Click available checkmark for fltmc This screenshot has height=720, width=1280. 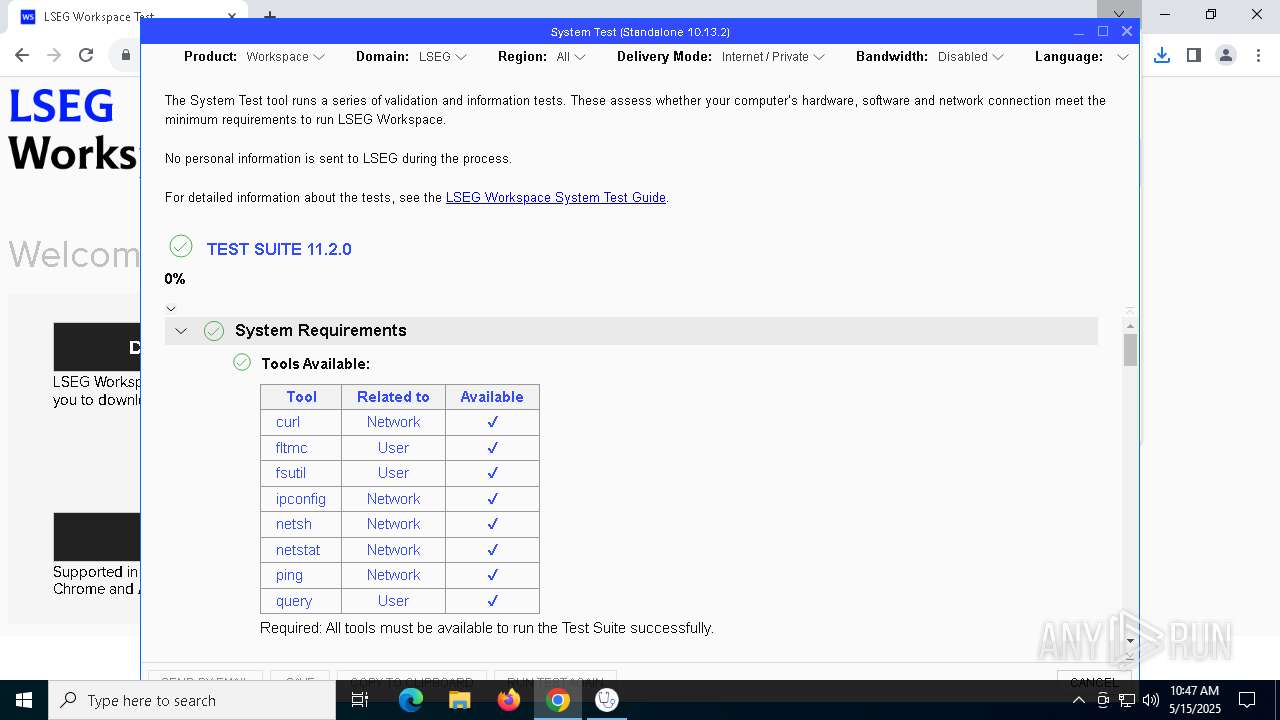(492, 447)
